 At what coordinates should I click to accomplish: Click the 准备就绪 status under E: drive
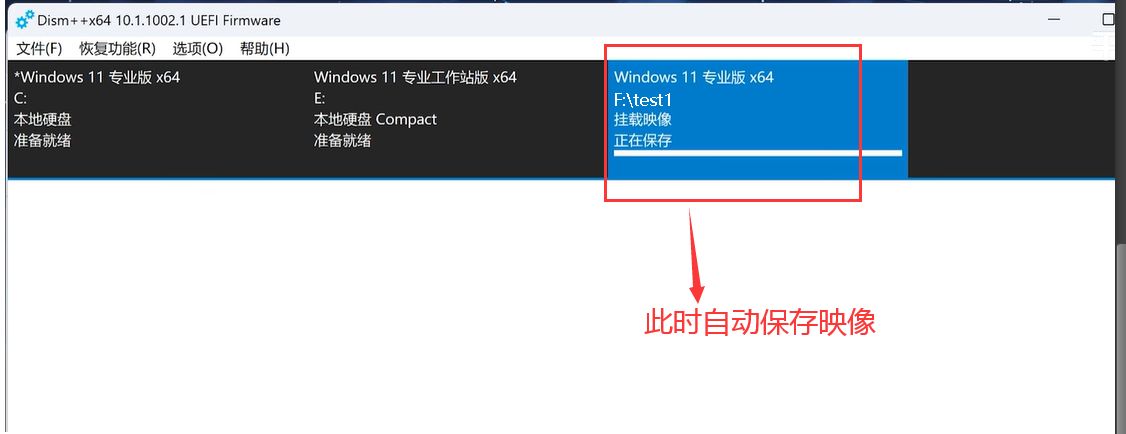[x=343, y=141]
